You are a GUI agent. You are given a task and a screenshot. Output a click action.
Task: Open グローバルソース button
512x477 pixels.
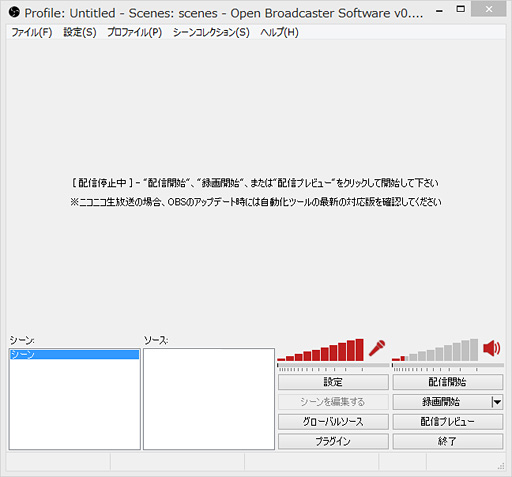point(333,422)
